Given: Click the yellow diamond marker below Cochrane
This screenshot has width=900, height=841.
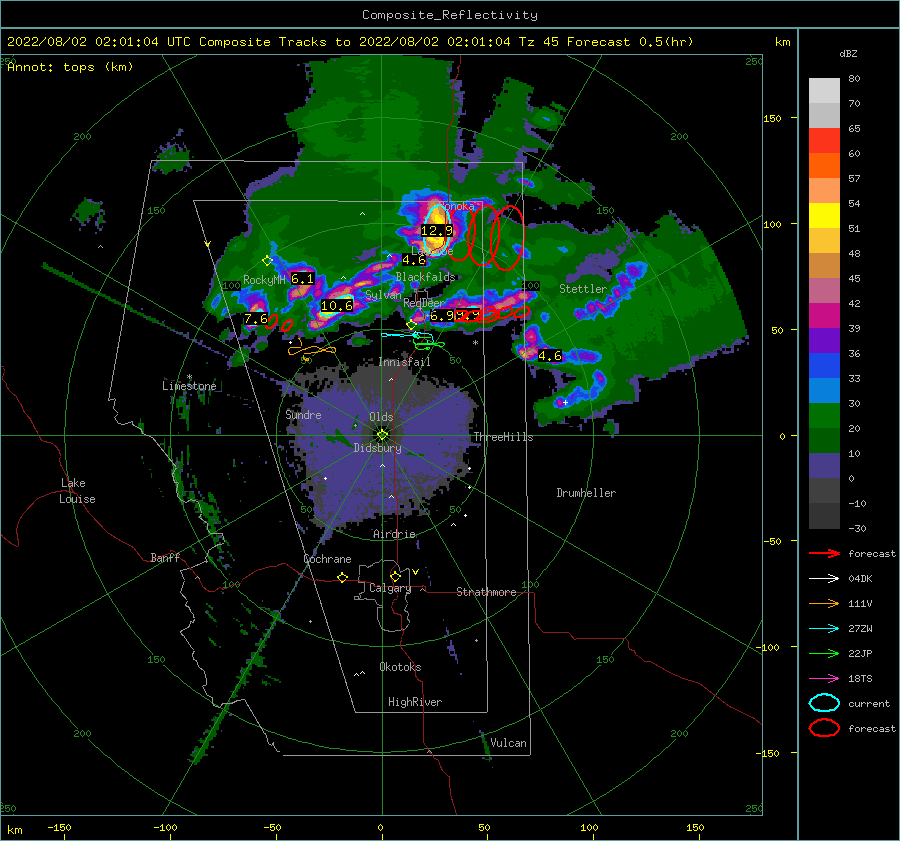Looking at the screenshot, I should click(343, 577).
